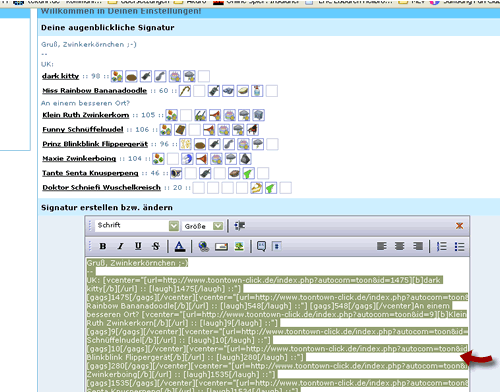The image size is (500, 392).
Task: Align the text to the right
Action: pyautogui.click(x=418, y=246)
